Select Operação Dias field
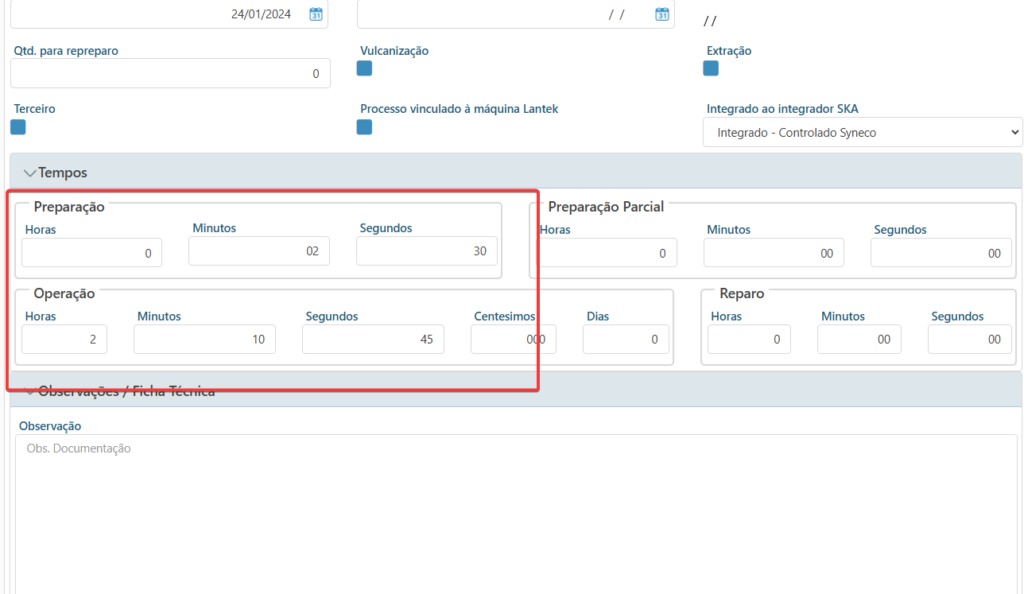 626,339
